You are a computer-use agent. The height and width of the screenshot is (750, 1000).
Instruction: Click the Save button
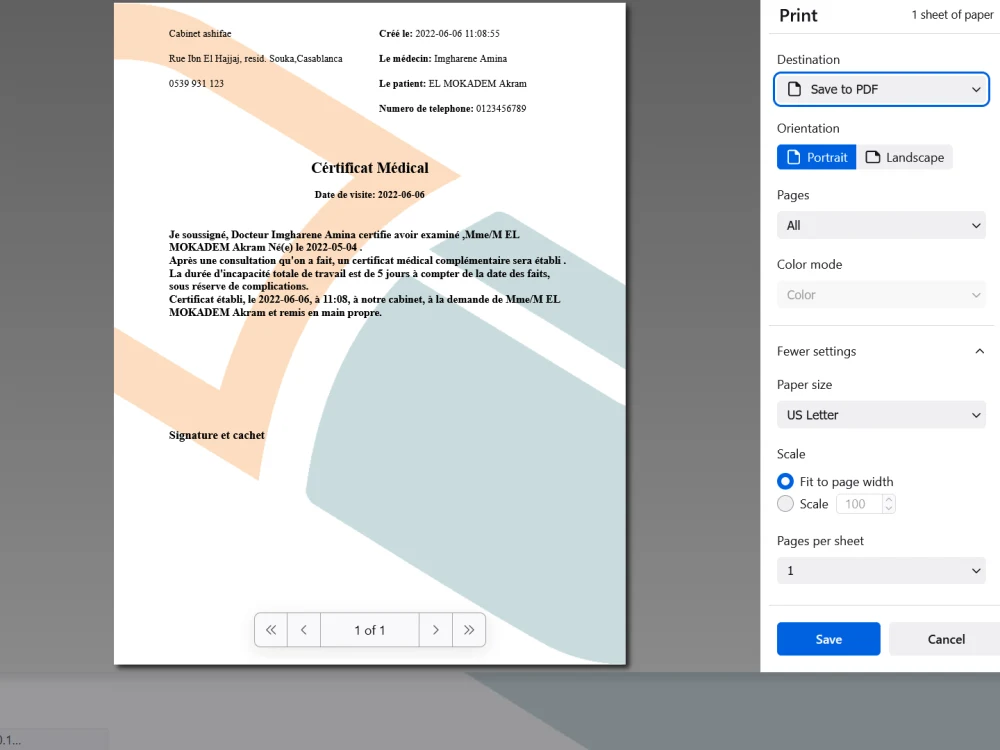tap(828, 639)
